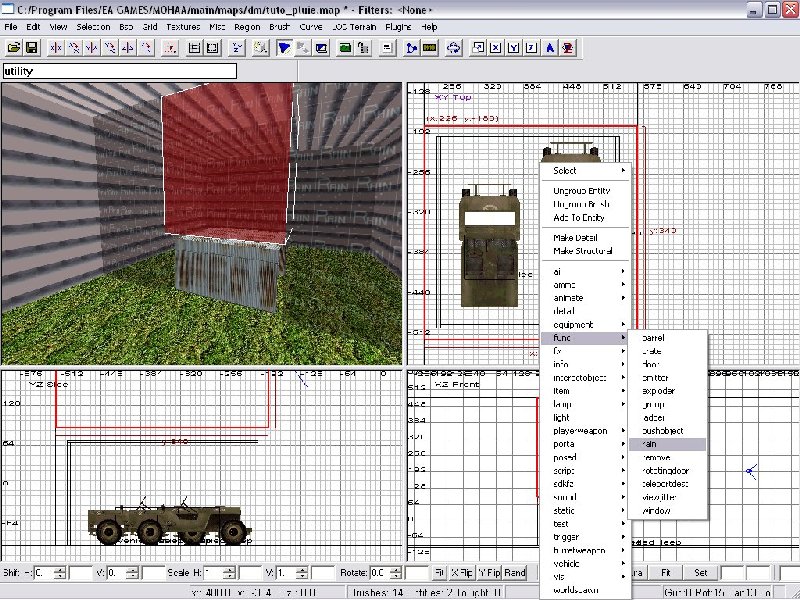The width and height of the screenshot is (800, 600).
Task: Click the red dotted selection toolbar icon
Action: click(x=170, y=48)
